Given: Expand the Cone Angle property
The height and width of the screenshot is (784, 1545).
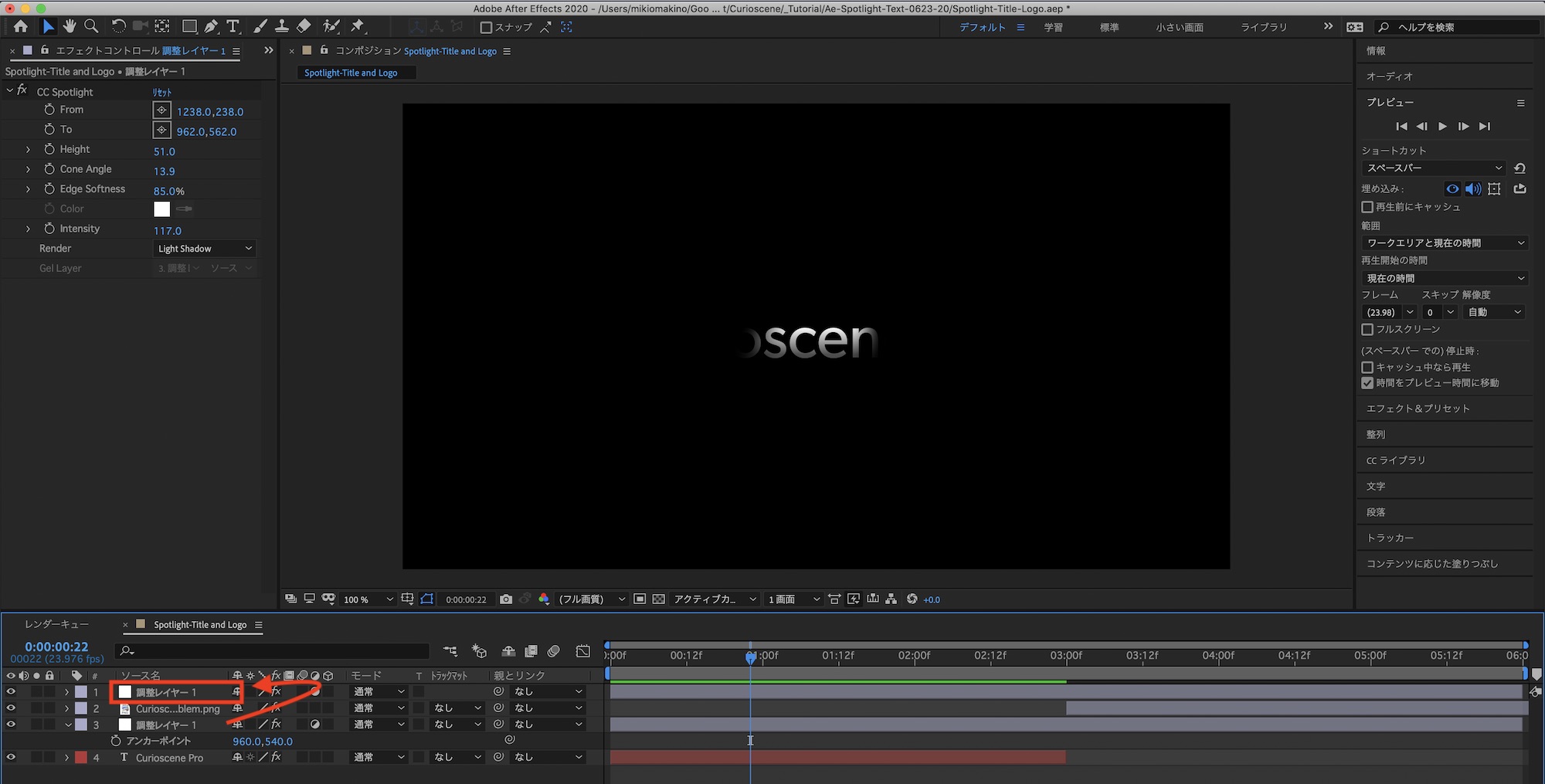Looking at the screenshot, I should (29, 169).
